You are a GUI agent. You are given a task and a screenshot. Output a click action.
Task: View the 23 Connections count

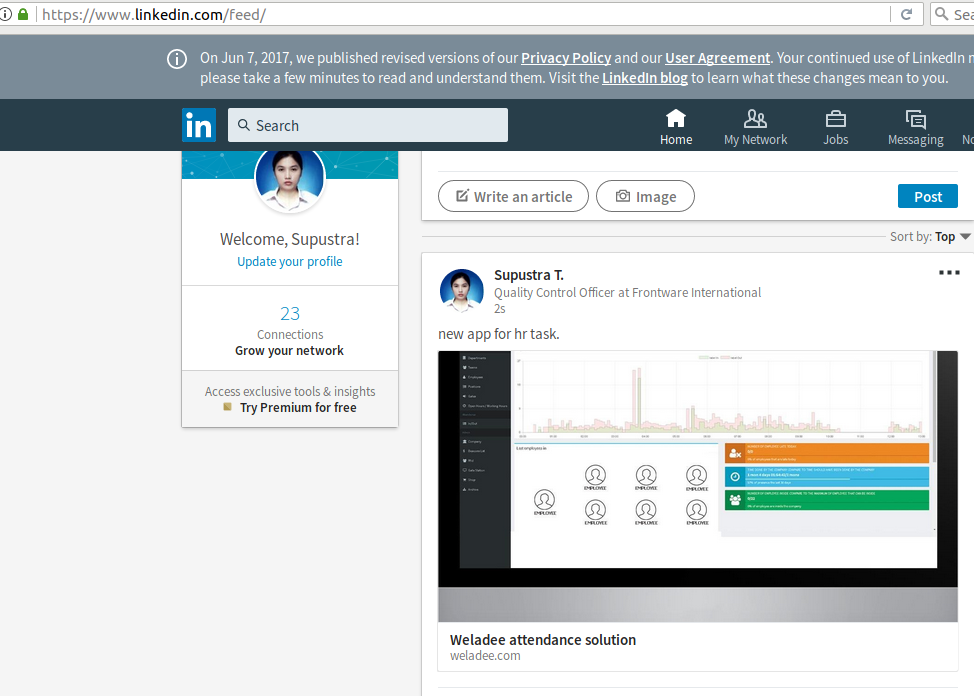pos(290,314)
